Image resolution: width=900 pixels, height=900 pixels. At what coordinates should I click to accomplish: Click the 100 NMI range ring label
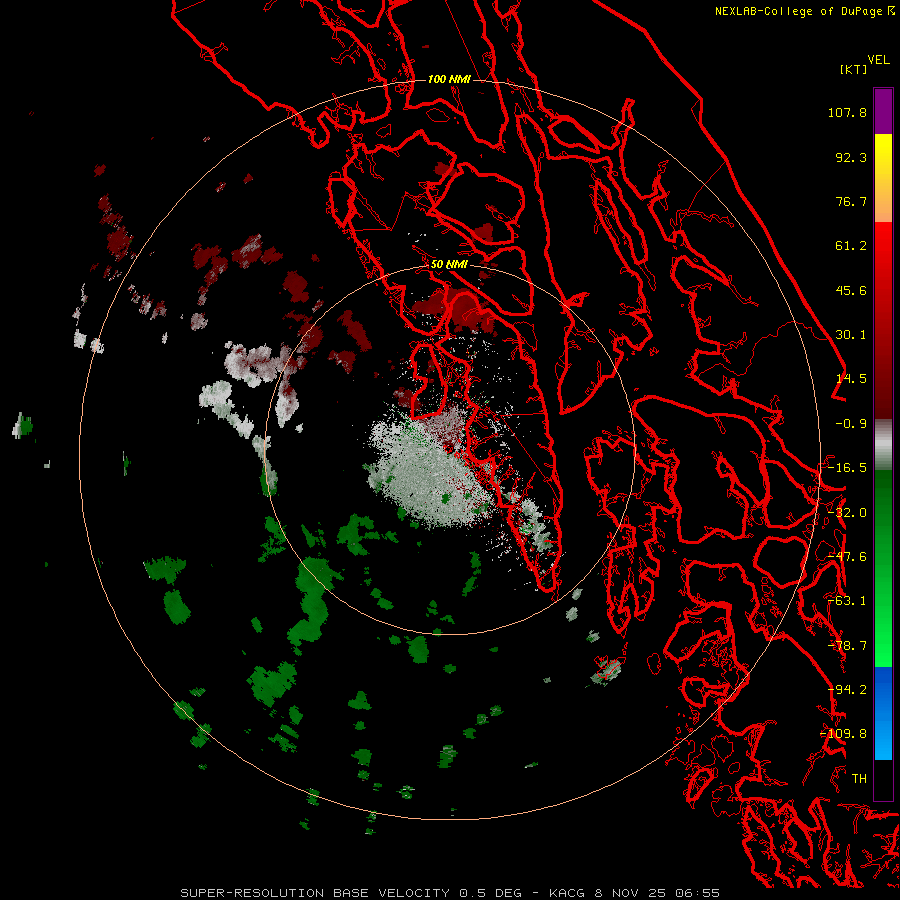pos(449,79)
